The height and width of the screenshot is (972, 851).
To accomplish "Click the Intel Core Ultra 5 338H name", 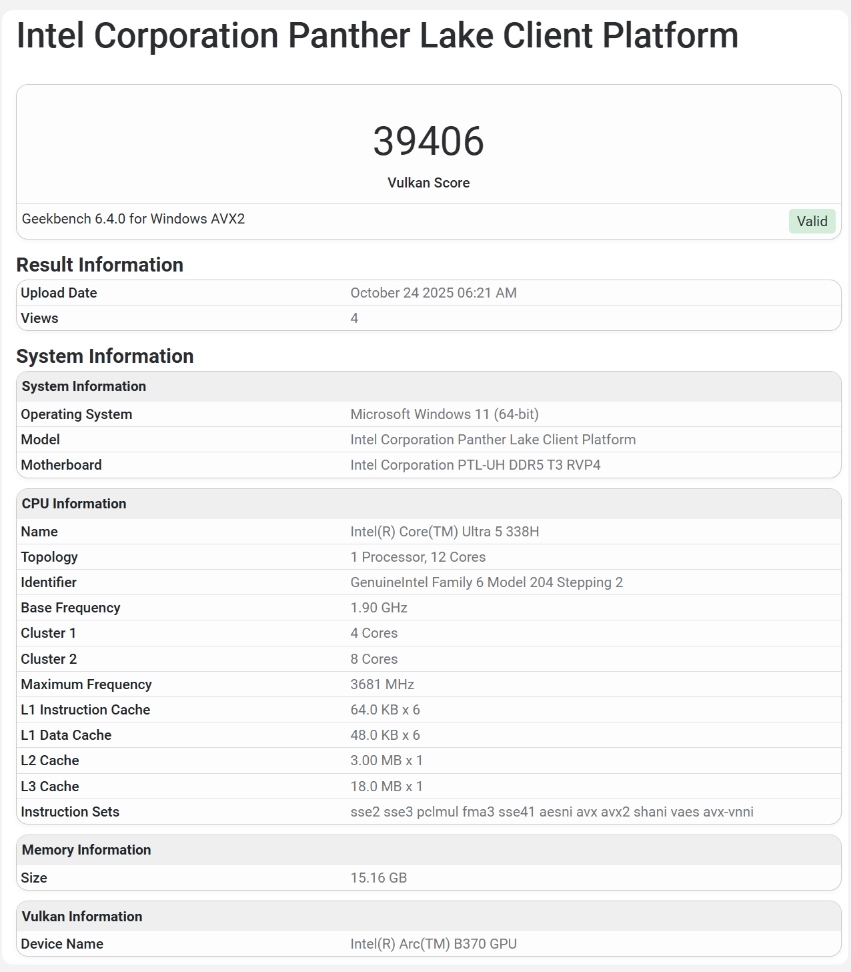I will point(444,532).
